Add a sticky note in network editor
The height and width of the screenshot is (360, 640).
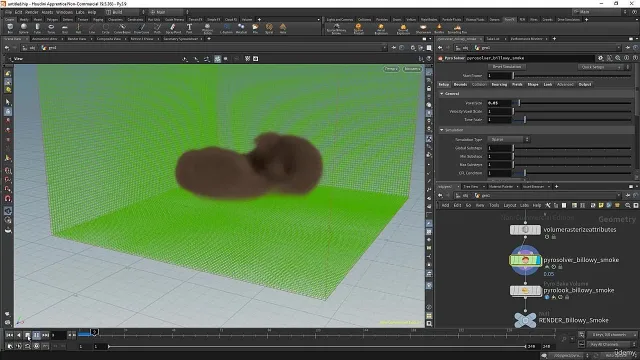(601, 205)
